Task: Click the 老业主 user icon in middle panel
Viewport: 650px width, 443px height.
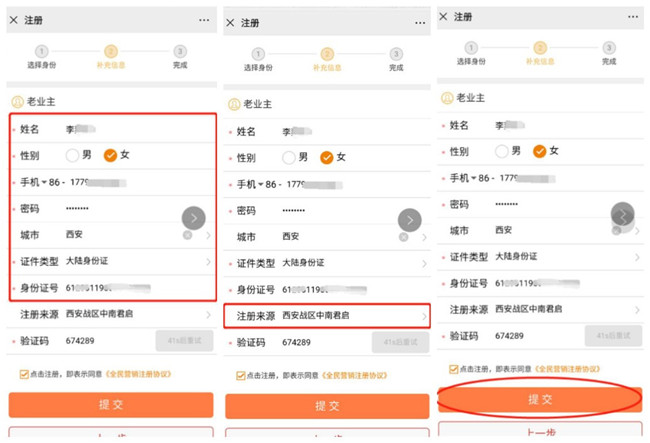Action: tap(233, 103)
